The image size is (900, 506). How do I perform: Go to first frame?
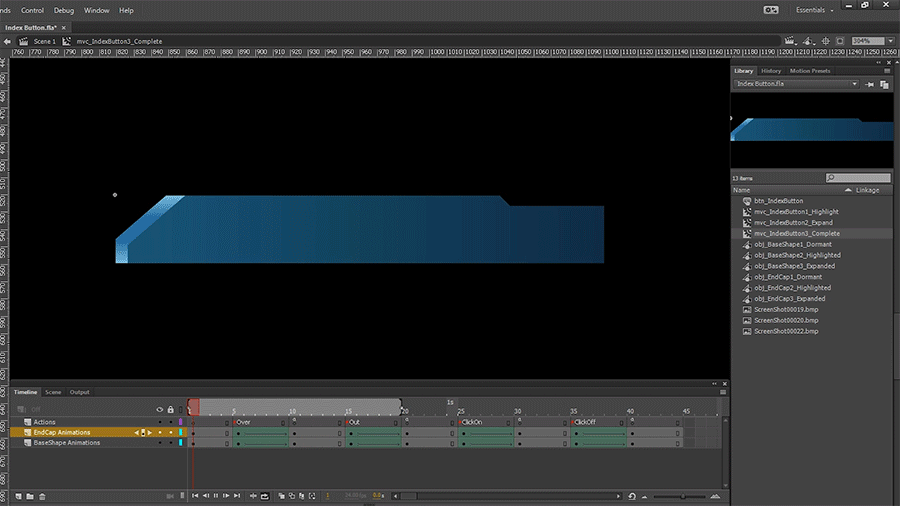195,496
